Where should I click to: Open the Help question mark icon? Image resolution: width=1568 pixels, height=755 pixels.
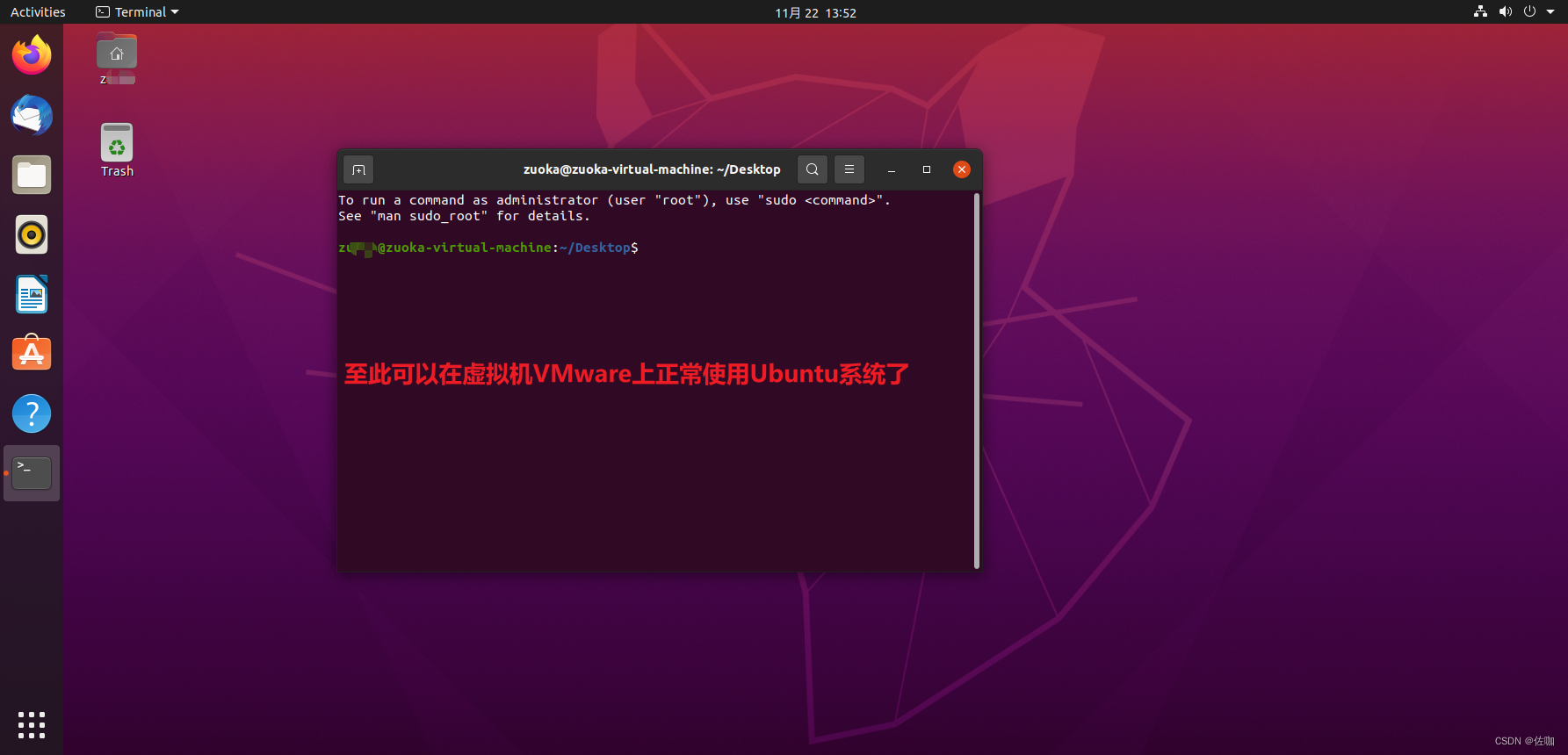click(32, 413)
